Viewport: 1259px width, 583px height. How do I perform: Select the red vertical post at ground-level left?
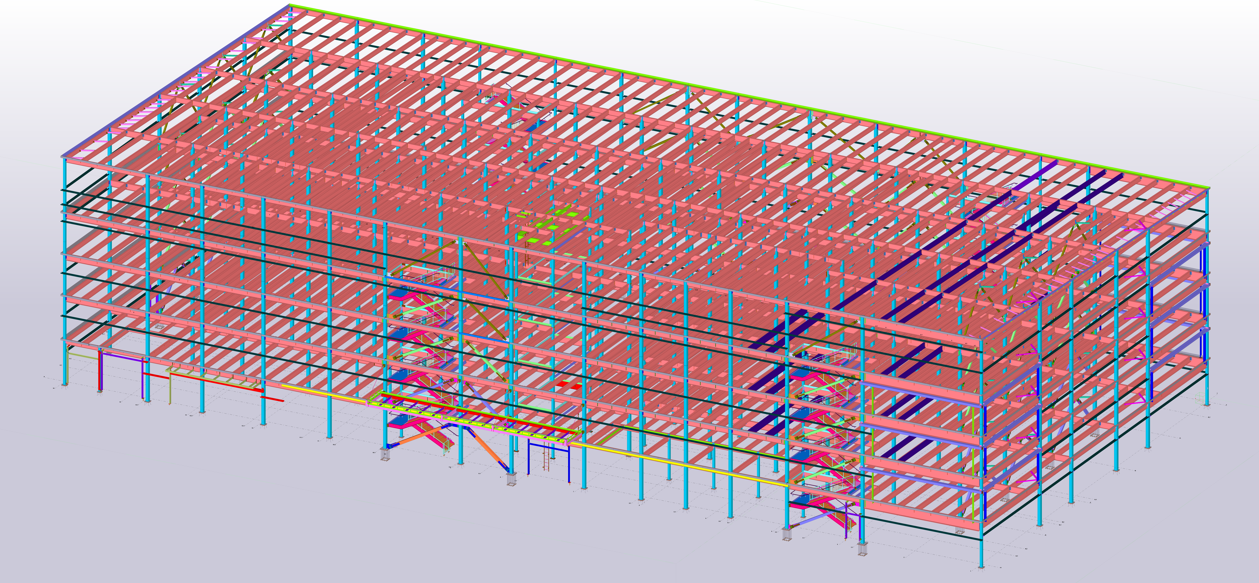coord(99,372)
